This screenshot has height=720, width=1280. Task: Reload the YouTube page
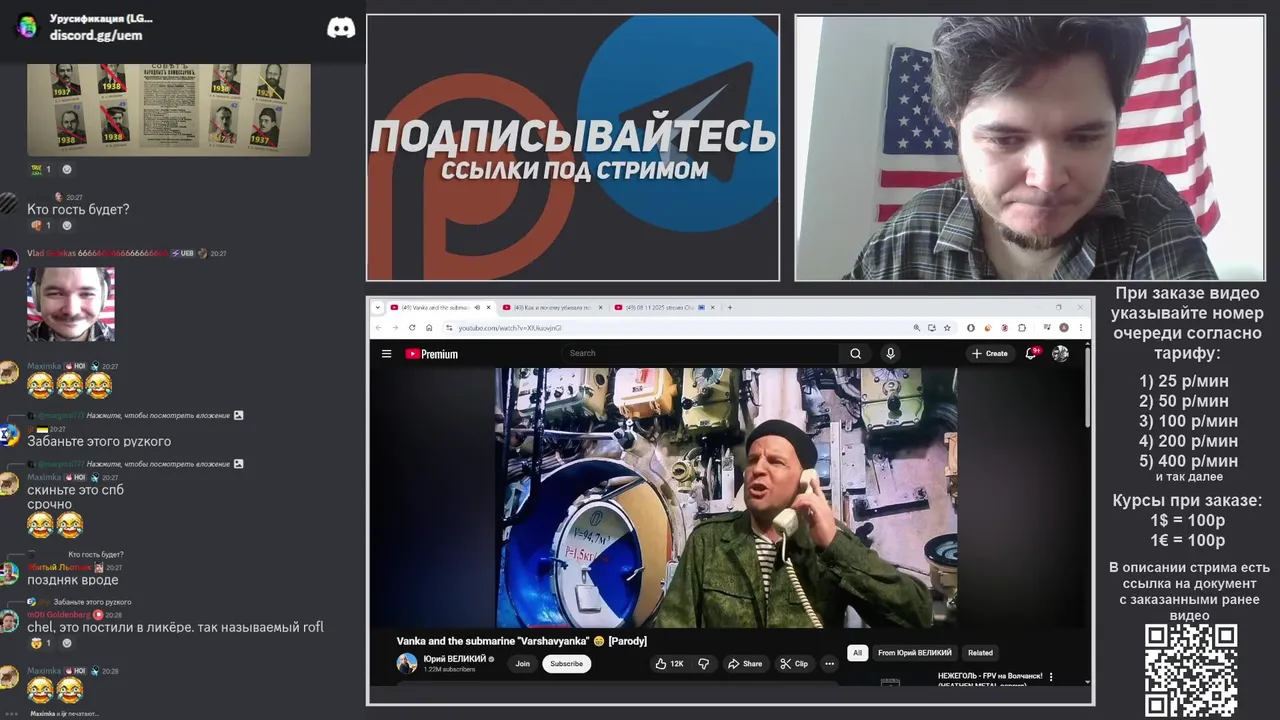[412, 328]
